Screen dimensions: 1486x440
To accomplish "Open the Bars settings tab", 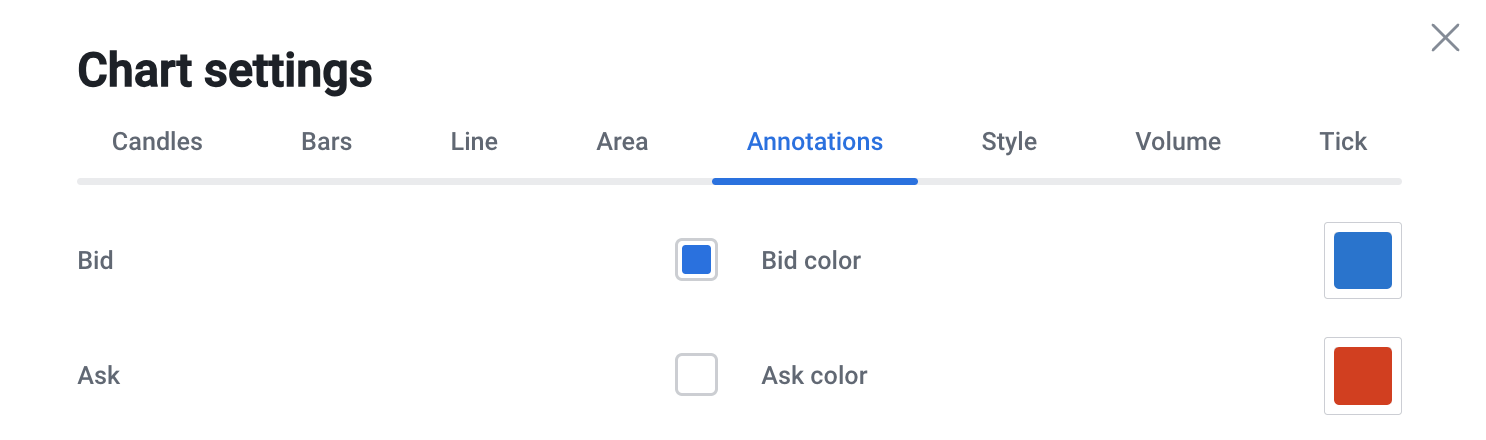I will (x=326, y=142).
